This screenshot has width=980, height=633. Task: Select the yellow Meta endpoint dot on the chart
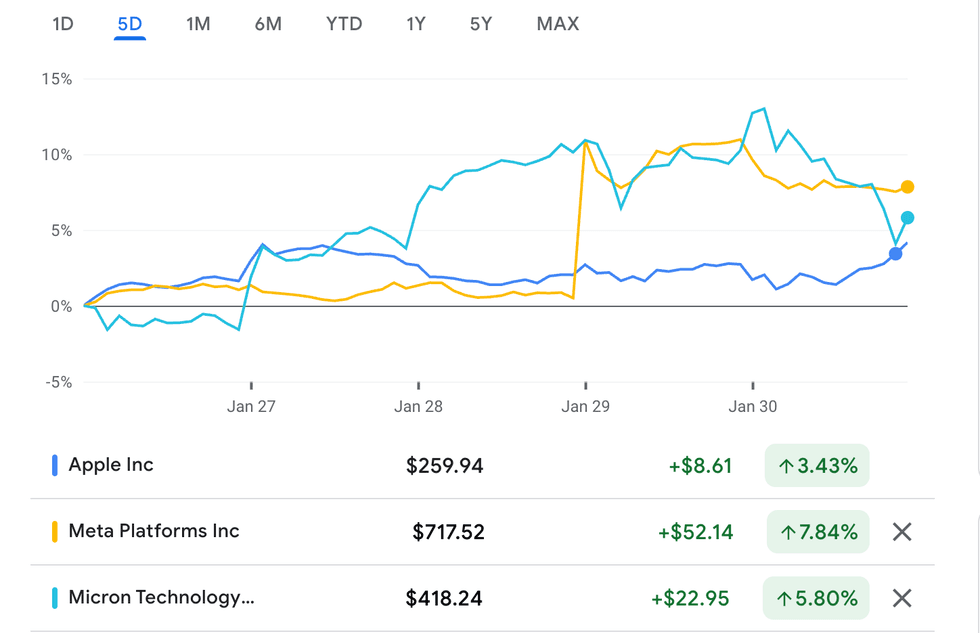(x=908, y=186)
